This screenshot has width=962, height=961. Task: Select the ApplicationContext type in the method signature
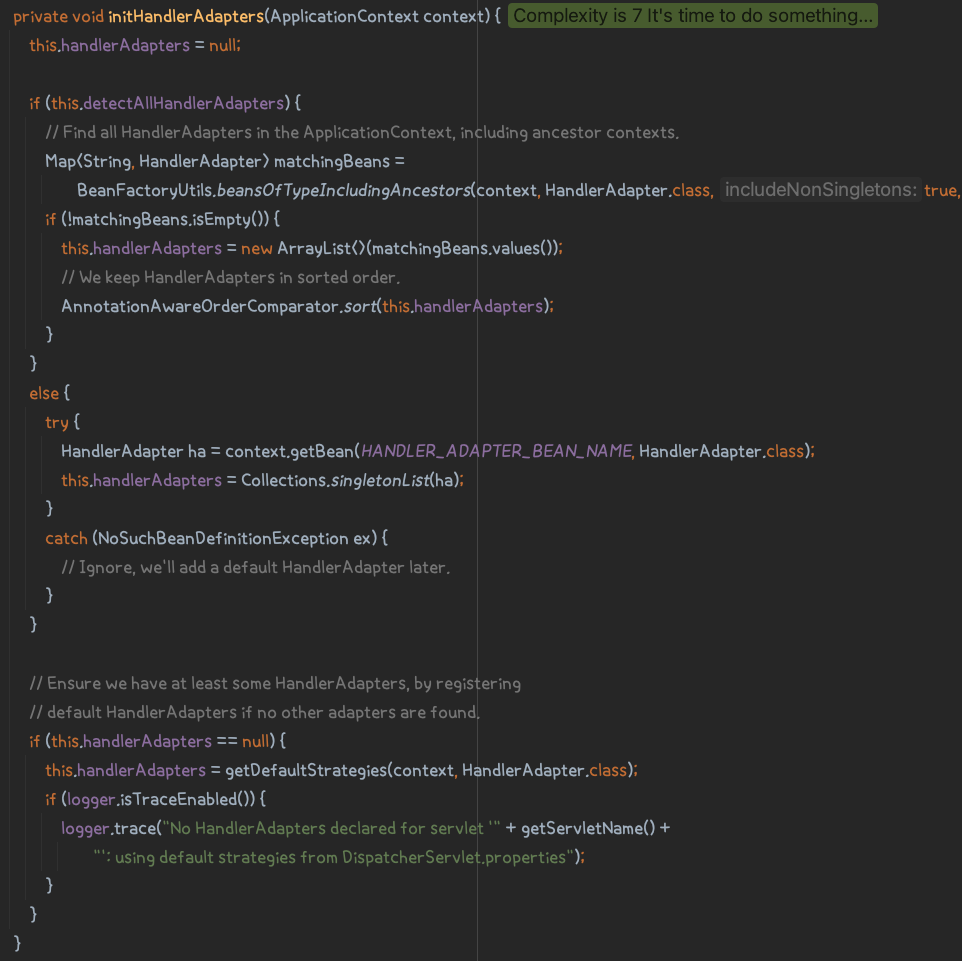tap(344, 16)
